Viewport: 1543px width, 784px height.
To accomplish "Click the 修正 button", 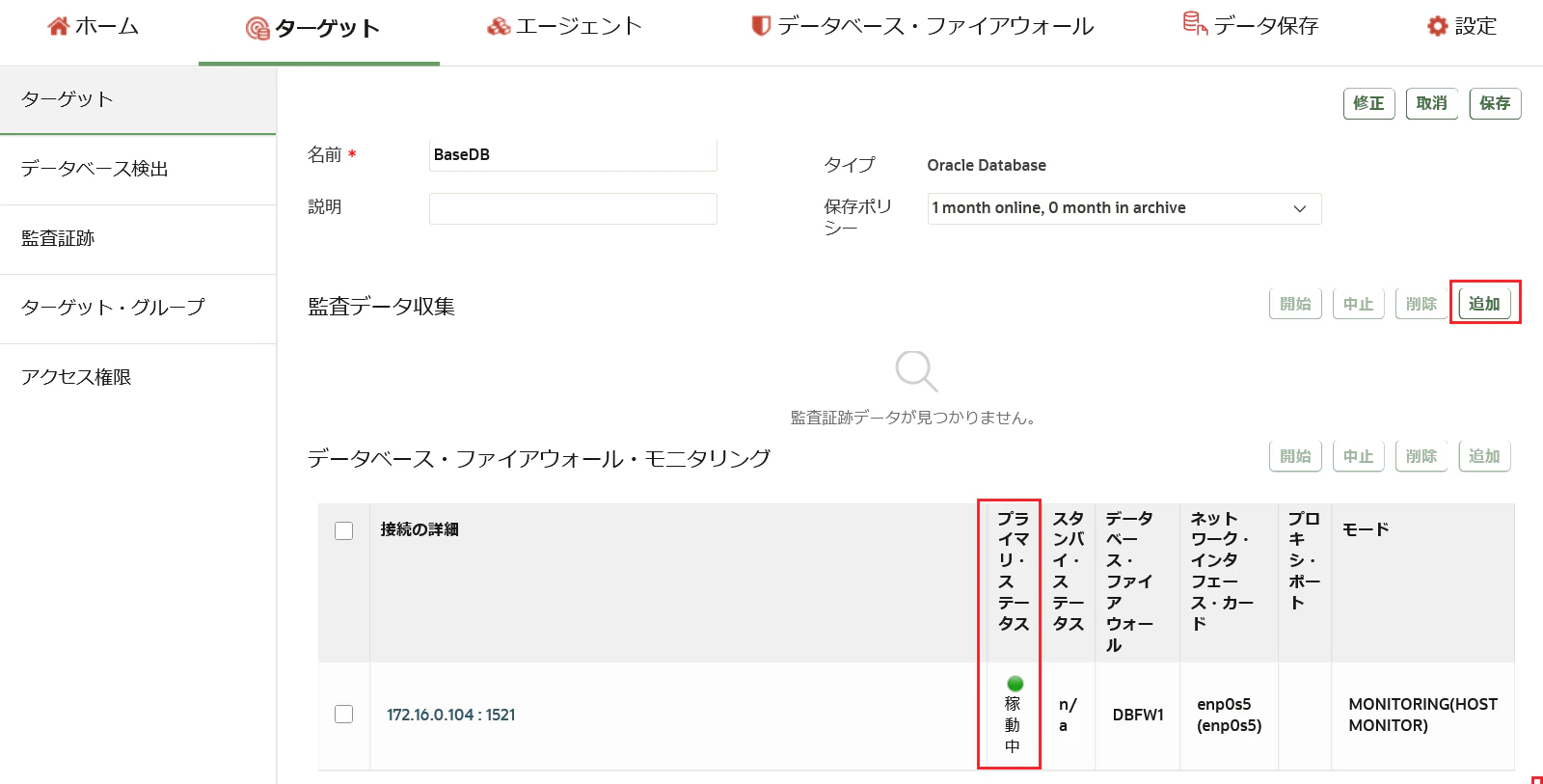I will [1368, 103].
